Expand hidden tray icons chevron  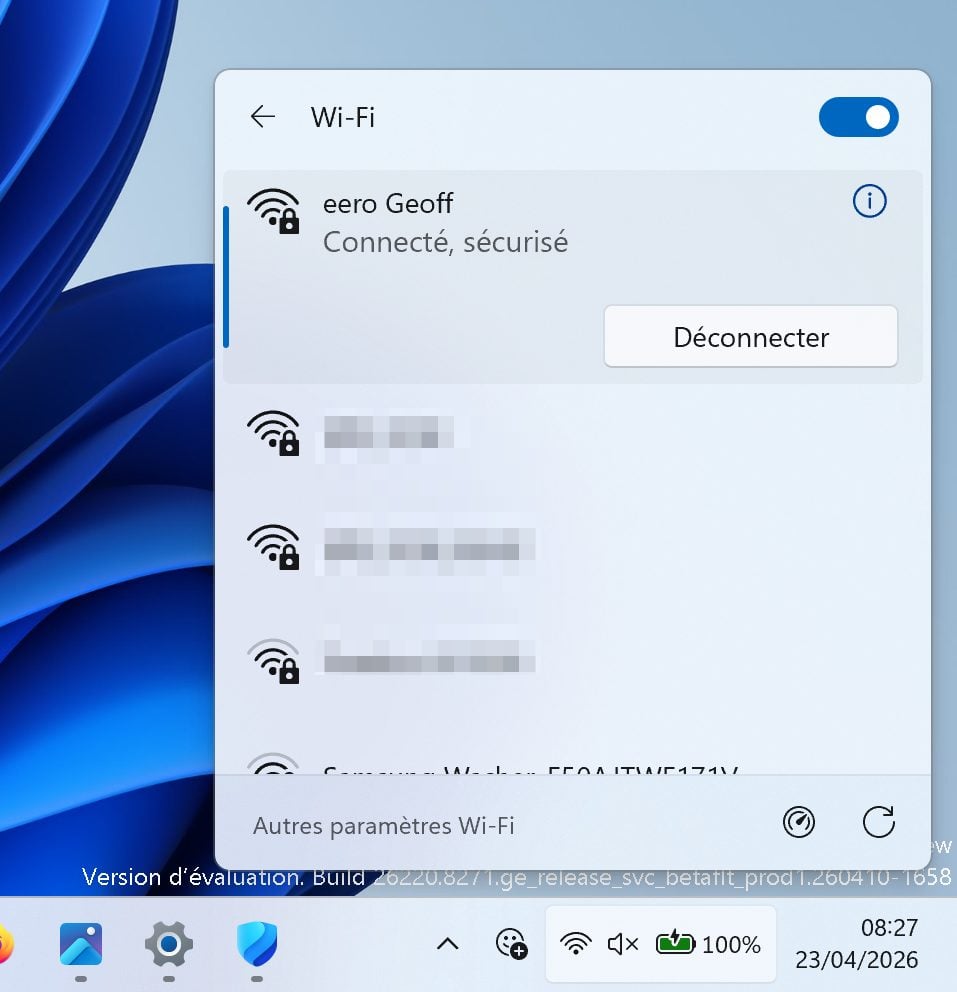click(x=448, y=943)
